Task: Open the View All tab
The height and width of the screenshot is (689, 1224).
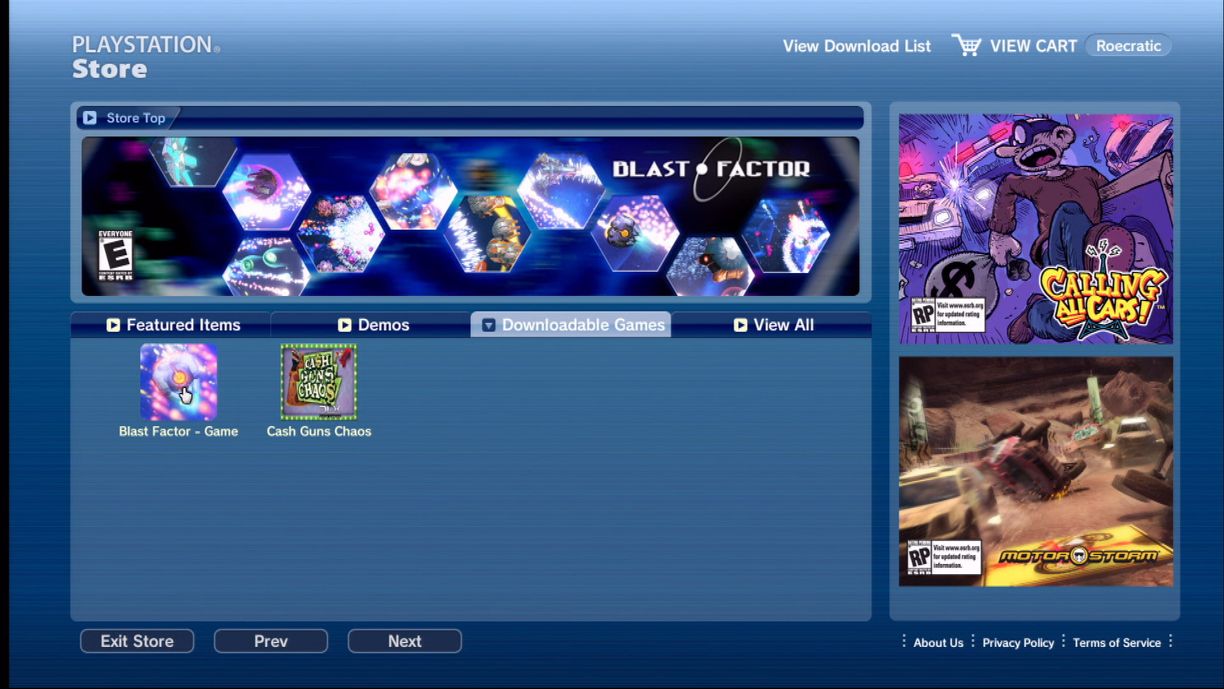Action: [x=771, y=325]
